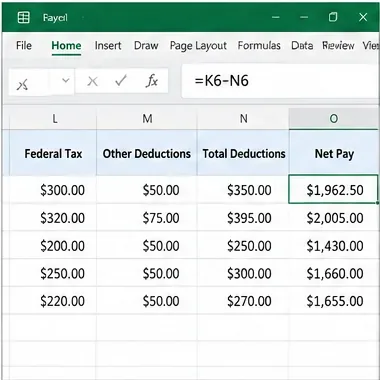
Task: Click the formula bar showing =K6-N6
Action: (x=280, y=81)
